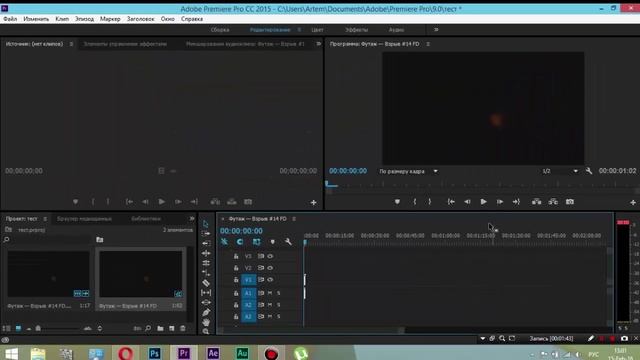Switch to Эффекты workspace tab
This screenshot has width=640, height=360.
pos(356,30)
